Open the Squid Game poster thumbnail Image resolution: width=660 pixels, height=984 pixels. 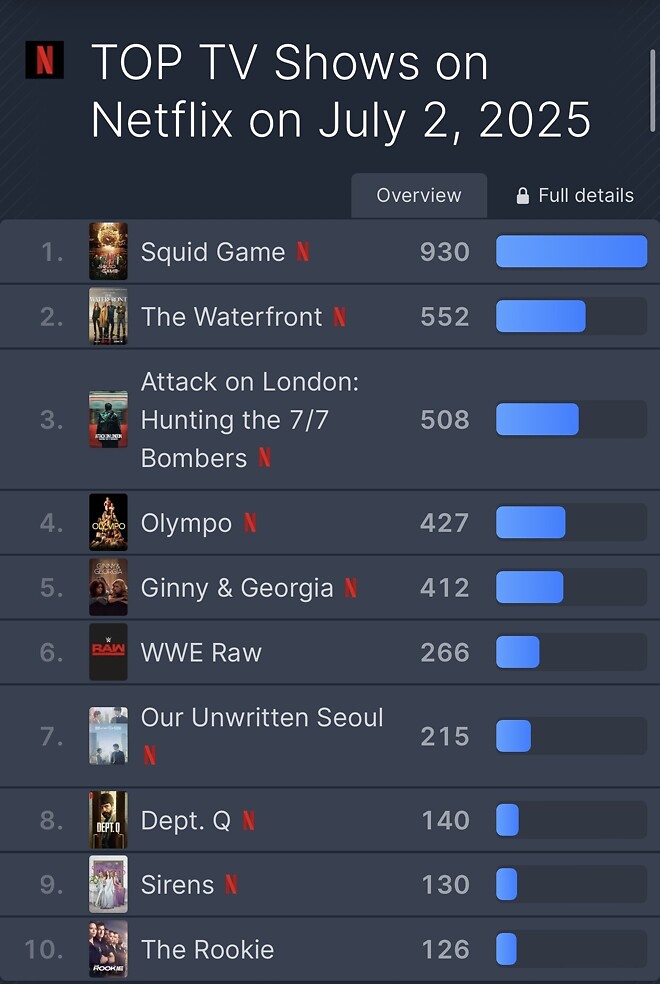click(x=109, y=251)
